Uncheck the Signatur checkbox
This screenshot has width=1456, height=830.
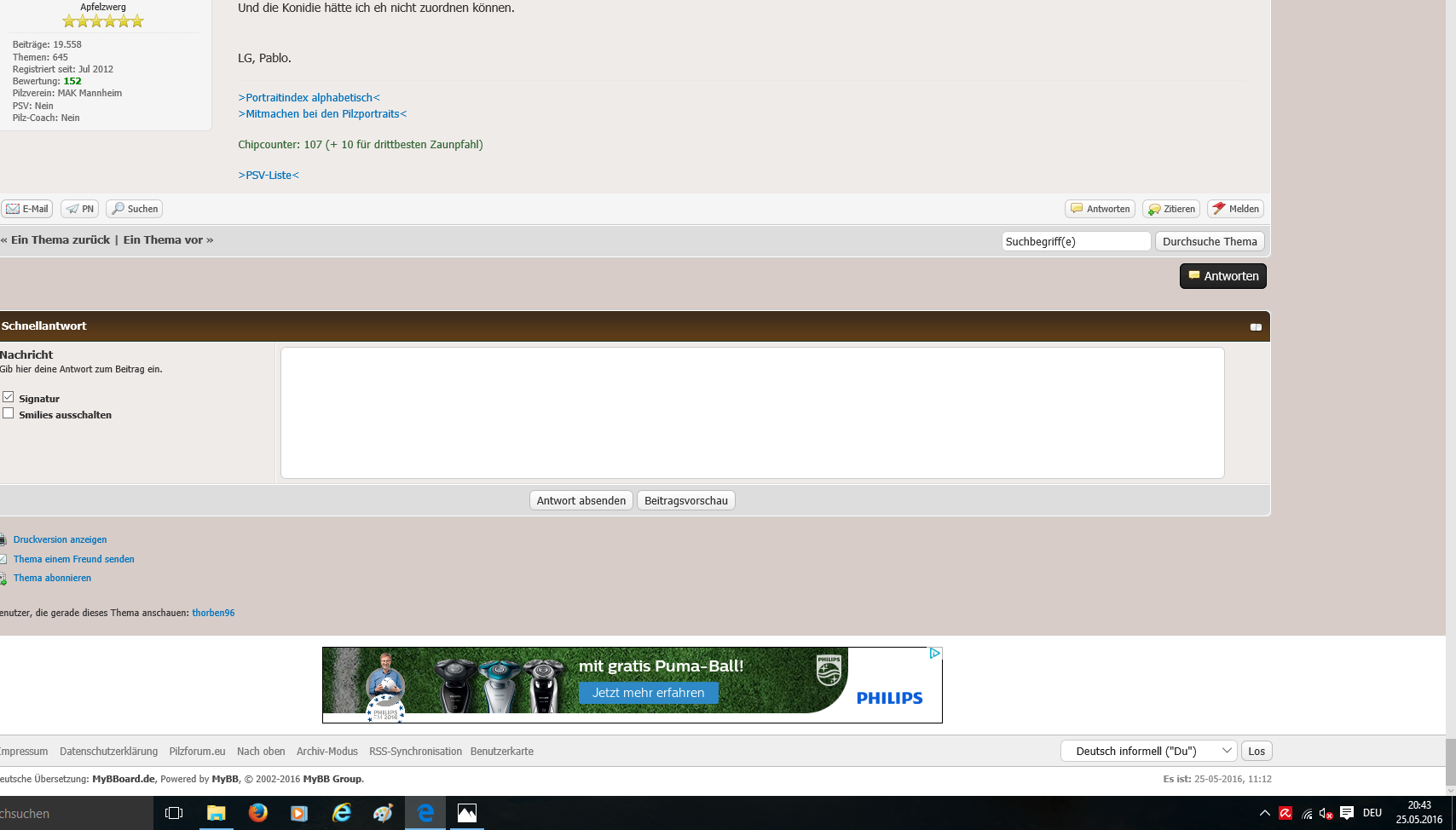[9, 397]
